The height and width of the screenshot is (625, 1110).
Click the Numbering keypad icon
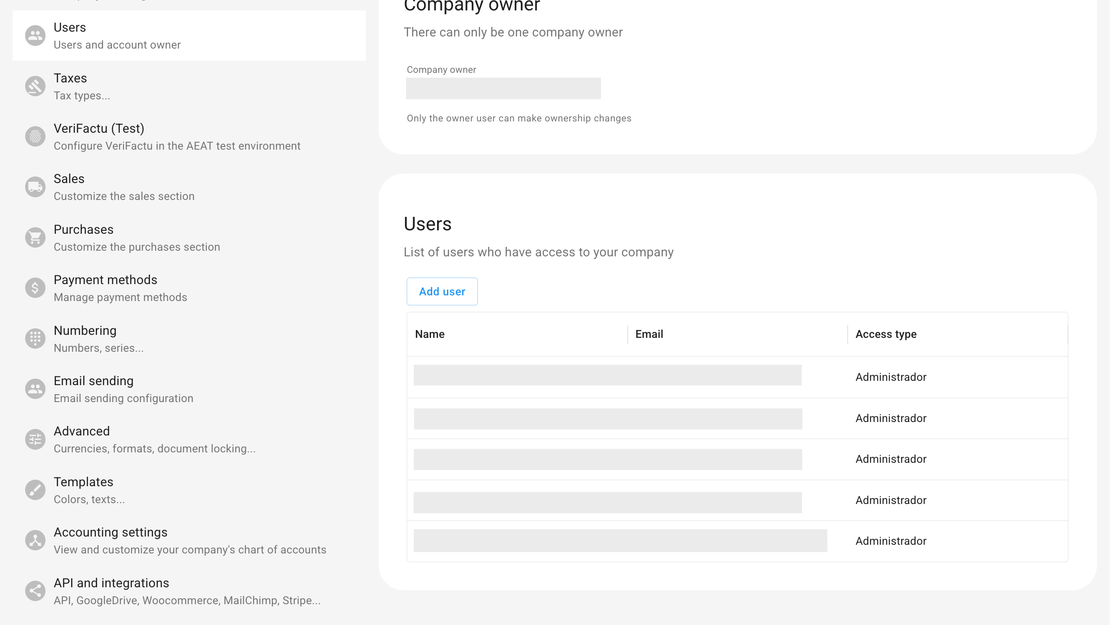(x=35, y=339)
